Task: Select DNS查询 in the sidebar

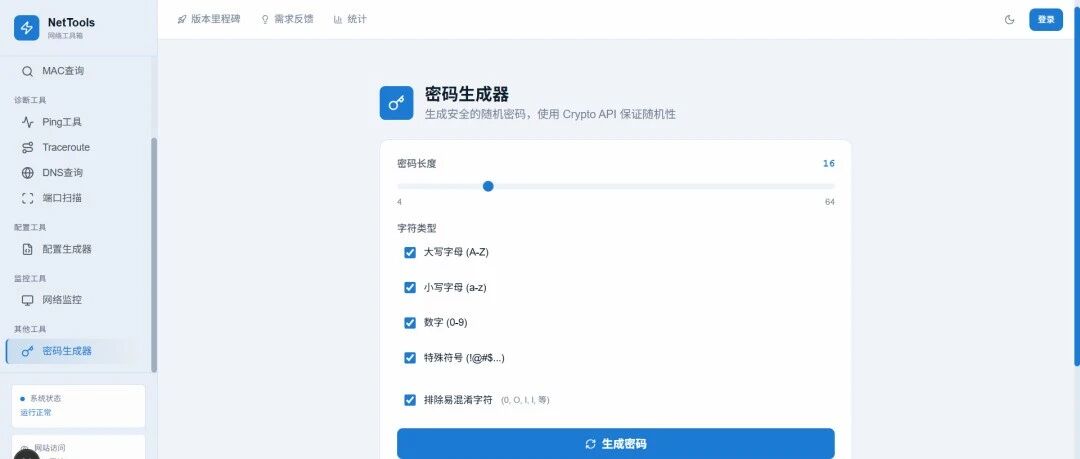Action: (78, 173)
